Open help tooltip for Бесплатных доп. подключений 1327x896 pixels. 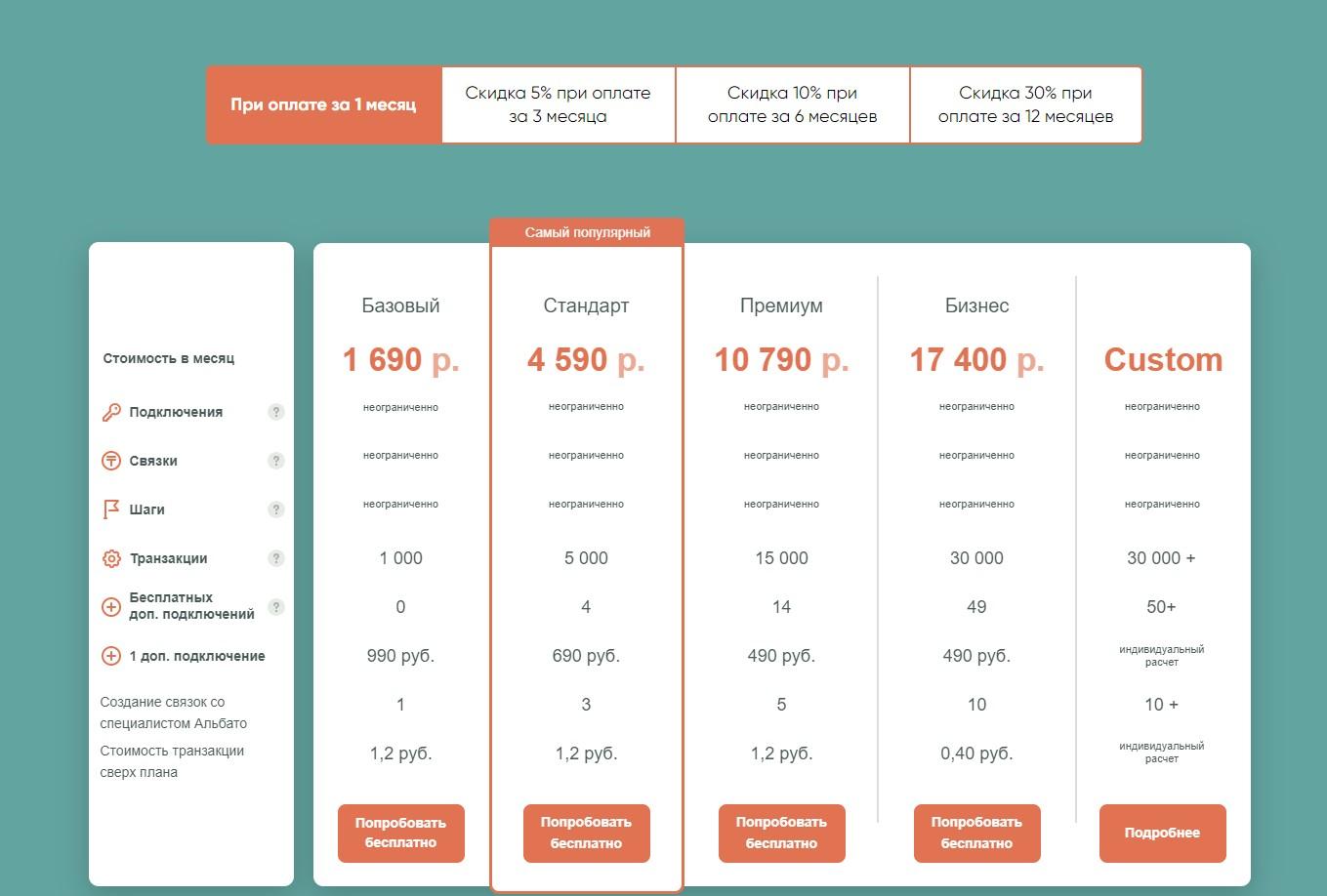tap(276, 607)
